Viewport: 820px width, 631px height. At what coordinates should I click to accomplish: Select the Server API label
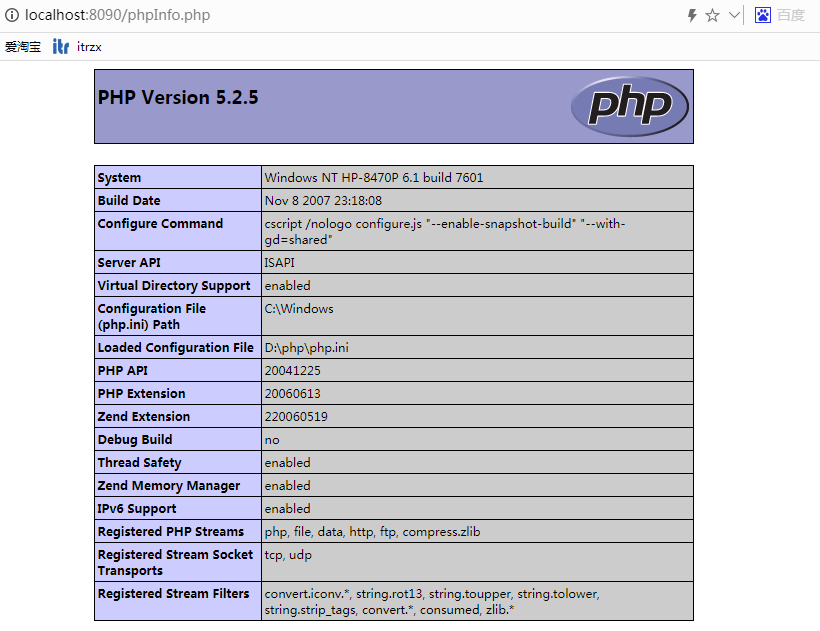pyautogui.click(x=129, y=262)
